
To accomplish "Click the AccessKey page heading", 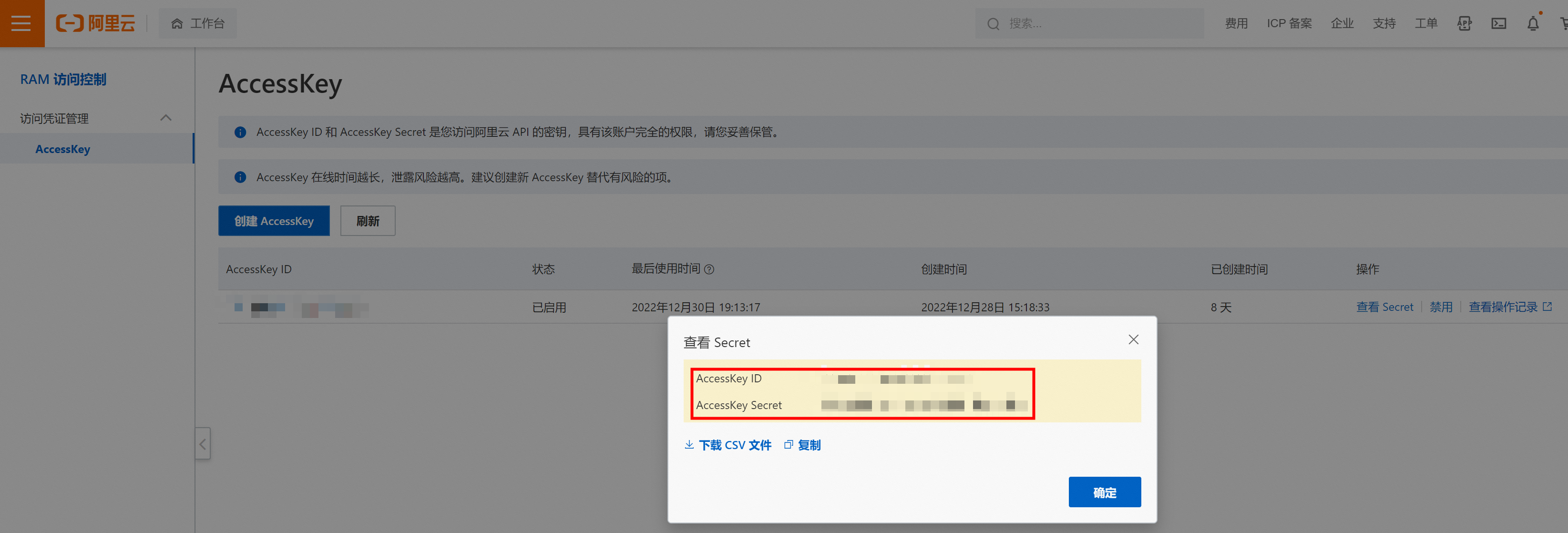I will [280, 84].
